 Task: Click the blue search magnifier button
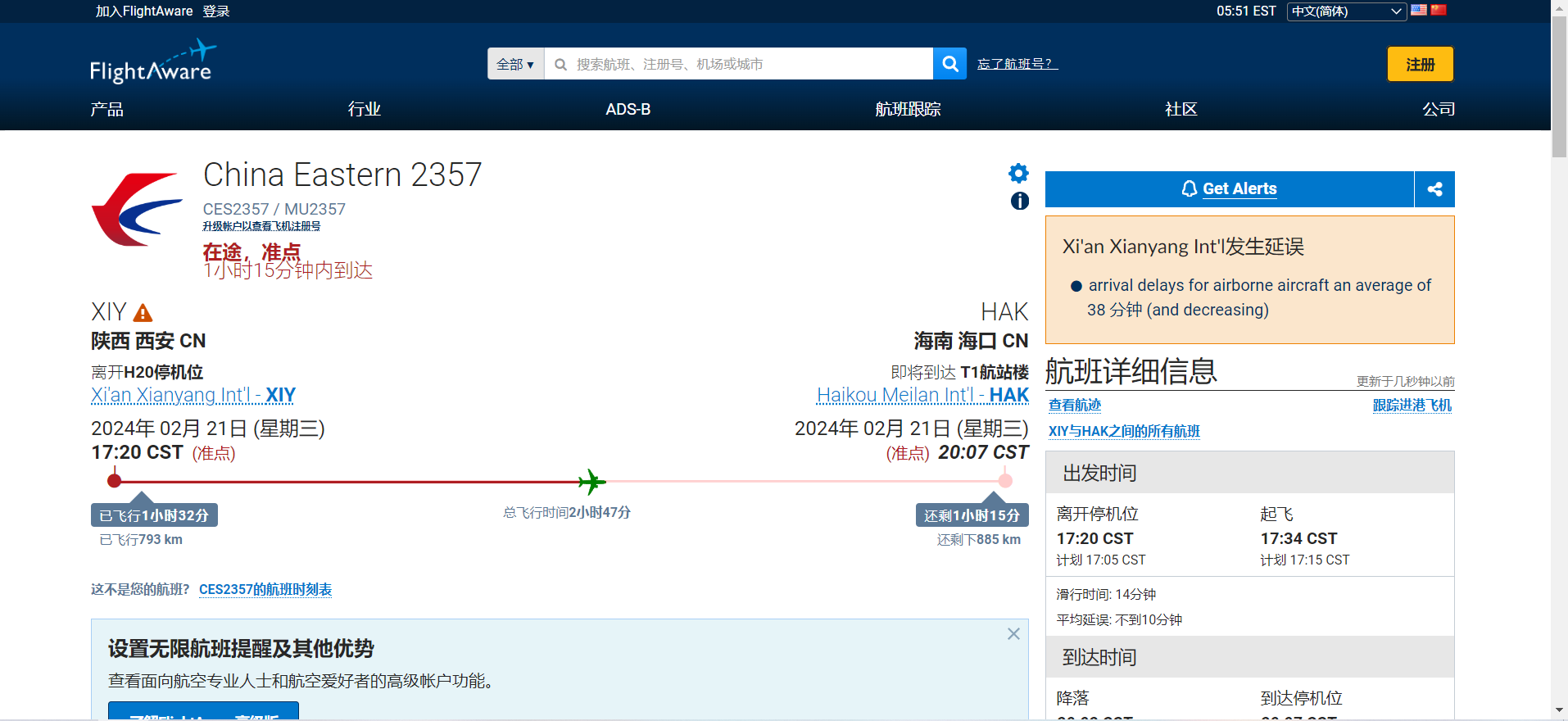pos(949,64)
